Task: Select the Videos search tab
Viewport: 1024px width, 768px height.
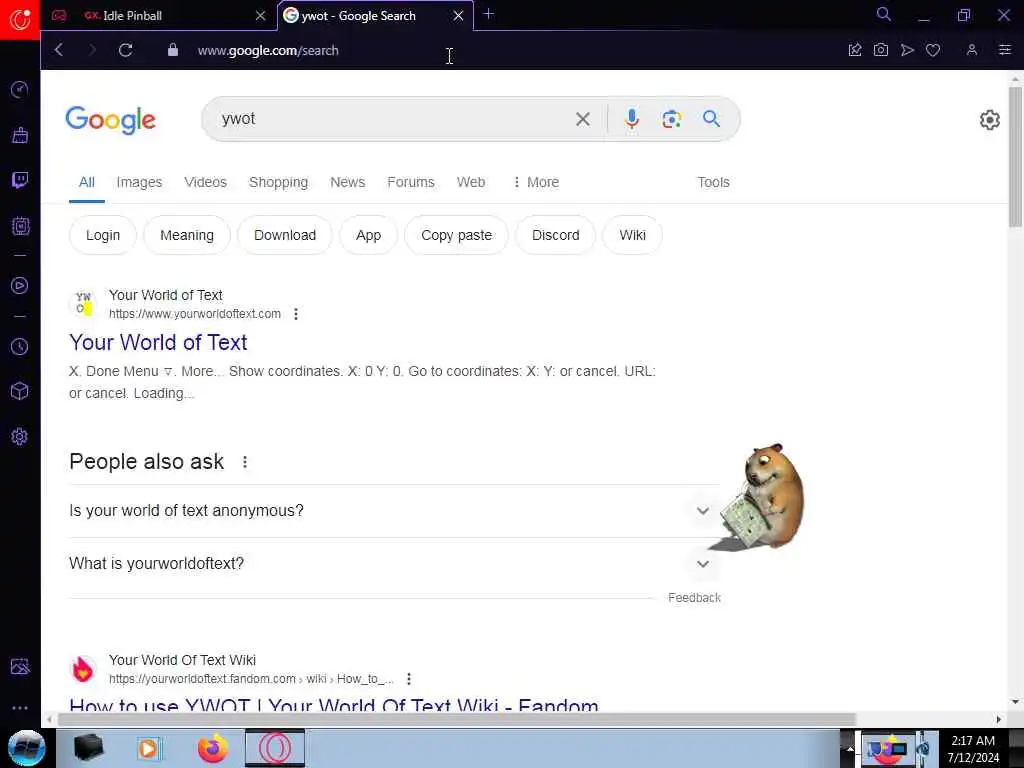Action: (x=205, y=182)
